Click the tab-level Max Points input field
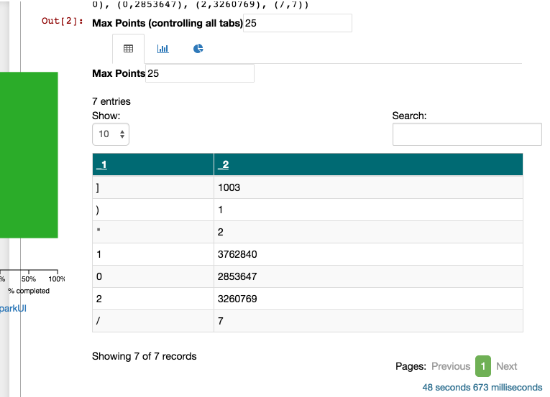The height and width of the screenshot is (397, 550). [200, 73]
